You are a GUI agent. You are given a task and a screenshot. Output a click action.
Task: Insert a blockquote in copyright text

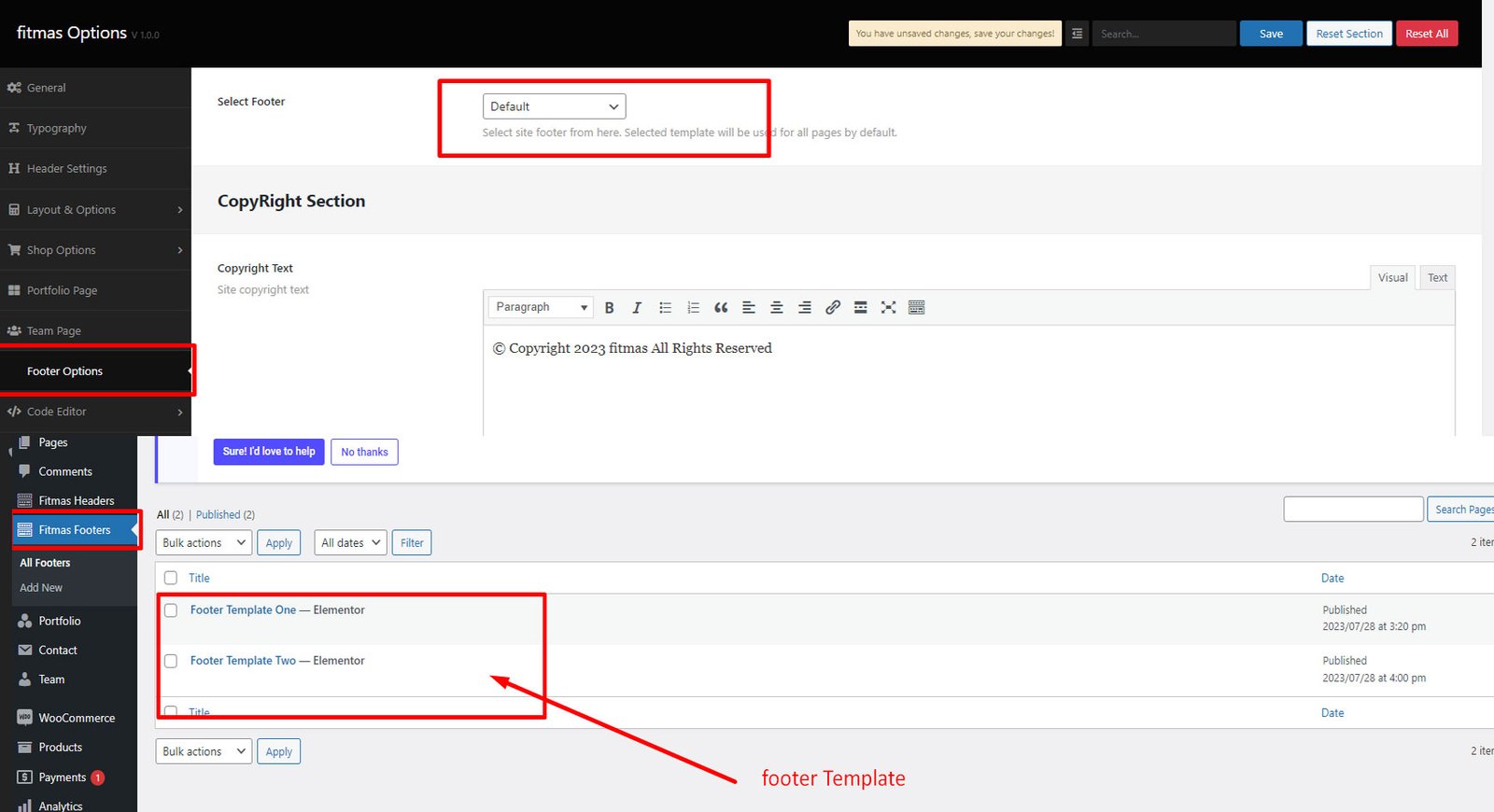tap(721, 307)
